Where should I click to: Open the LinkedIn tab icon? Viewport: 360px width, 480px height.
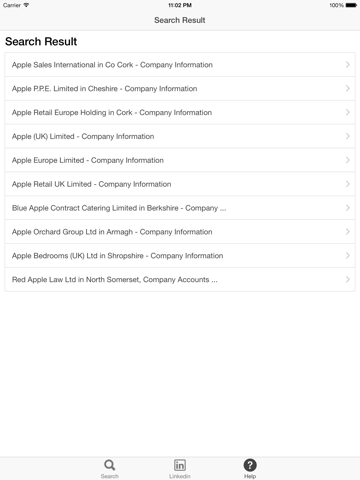pyautogui.click(x=180, y=465)
